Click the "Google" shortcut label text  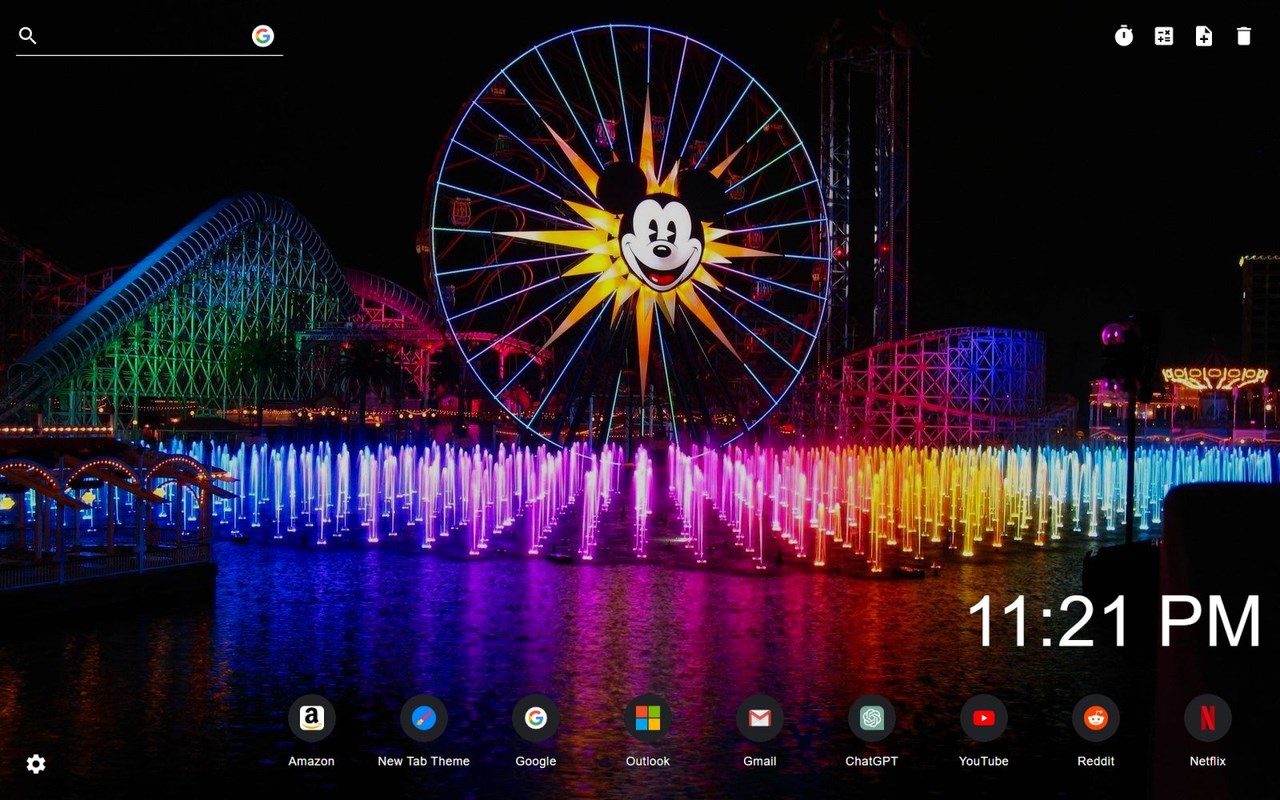(x=536, y=761)
